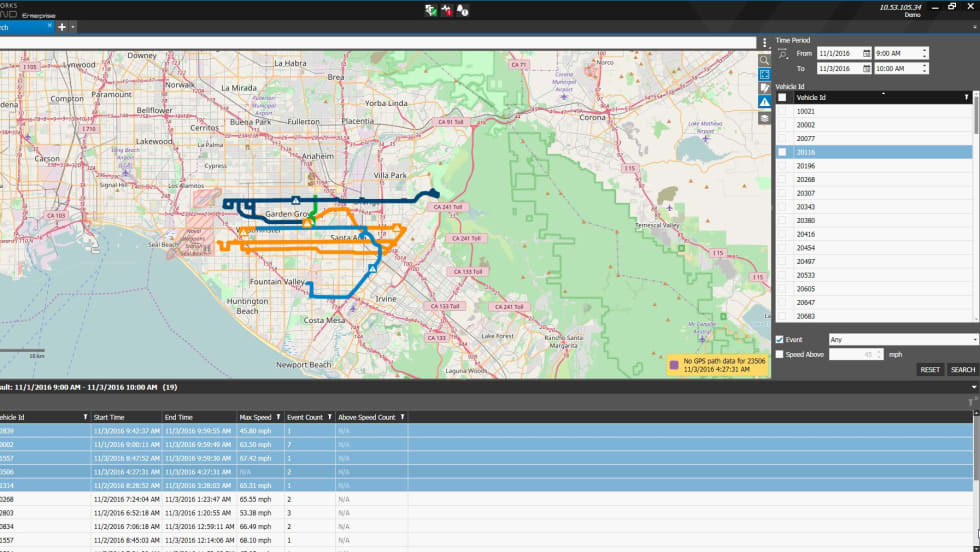Screen dimensions: 980x552
Task: Open the From date calendar picker
Action: pos(866,53)
